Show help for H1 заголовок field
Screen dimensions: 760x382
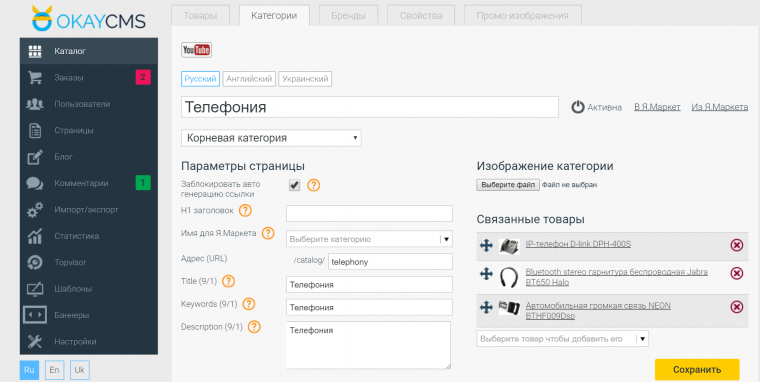point(245,211)
